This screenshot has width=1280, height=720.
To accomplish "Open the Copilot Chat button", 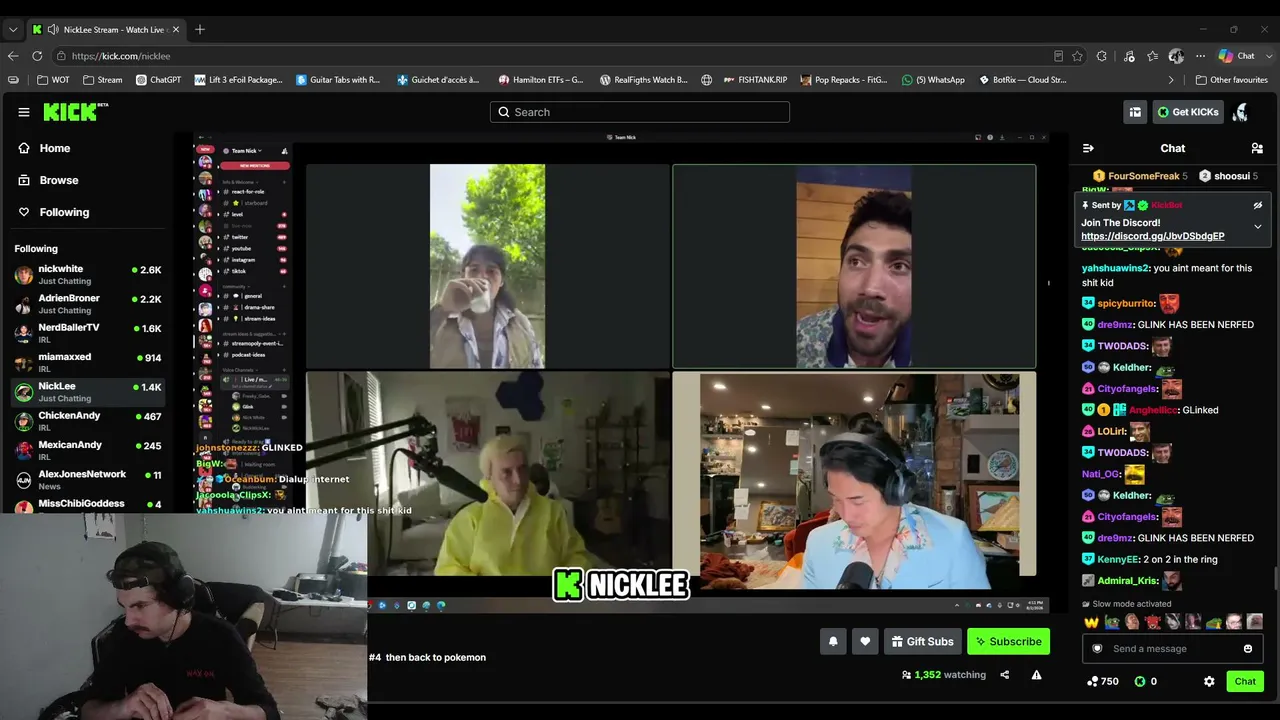I will (1236, 56).
